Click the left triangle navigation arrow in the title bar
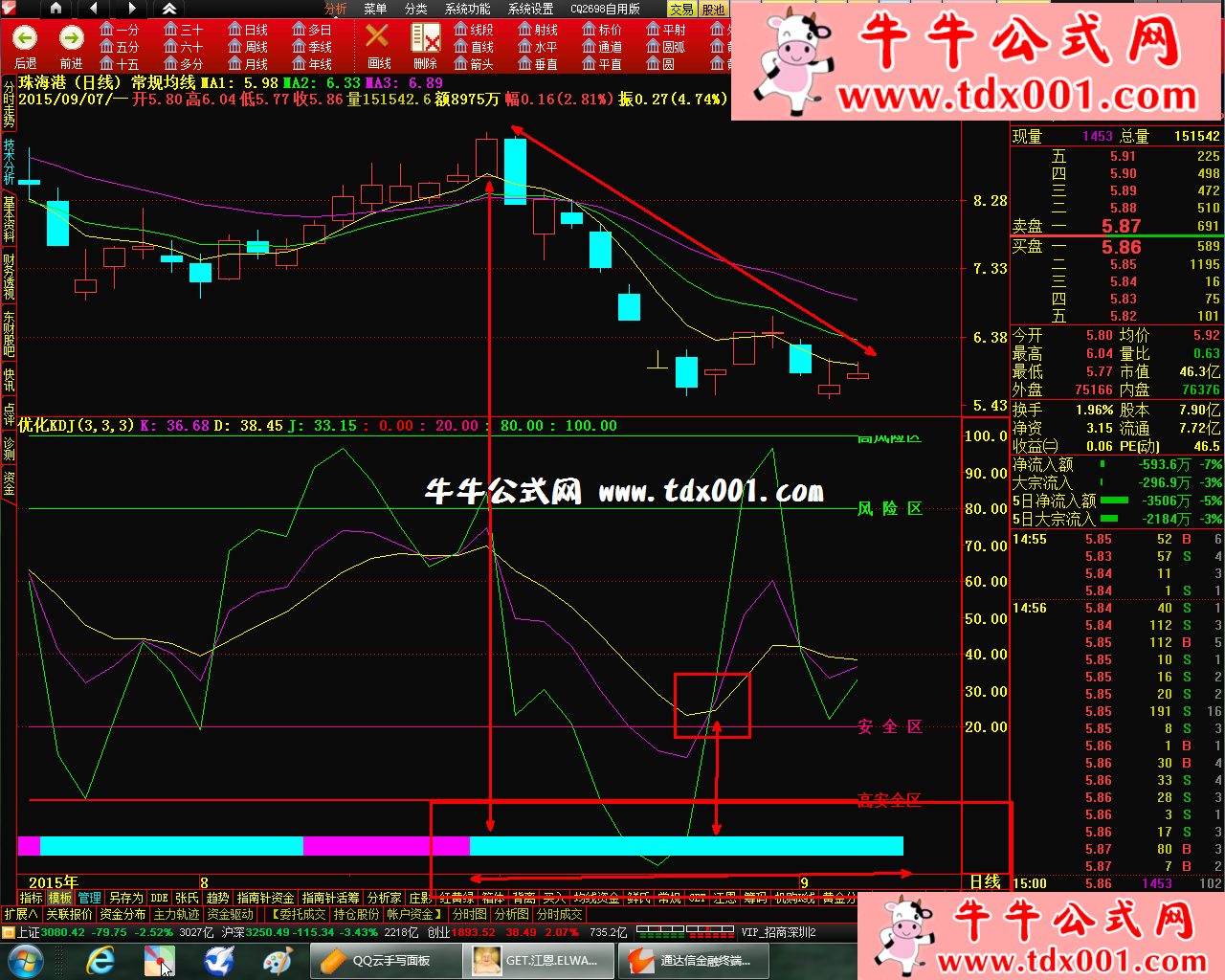Image resolution: width=1225 pixels, height=980 pixels. point(93,9)
